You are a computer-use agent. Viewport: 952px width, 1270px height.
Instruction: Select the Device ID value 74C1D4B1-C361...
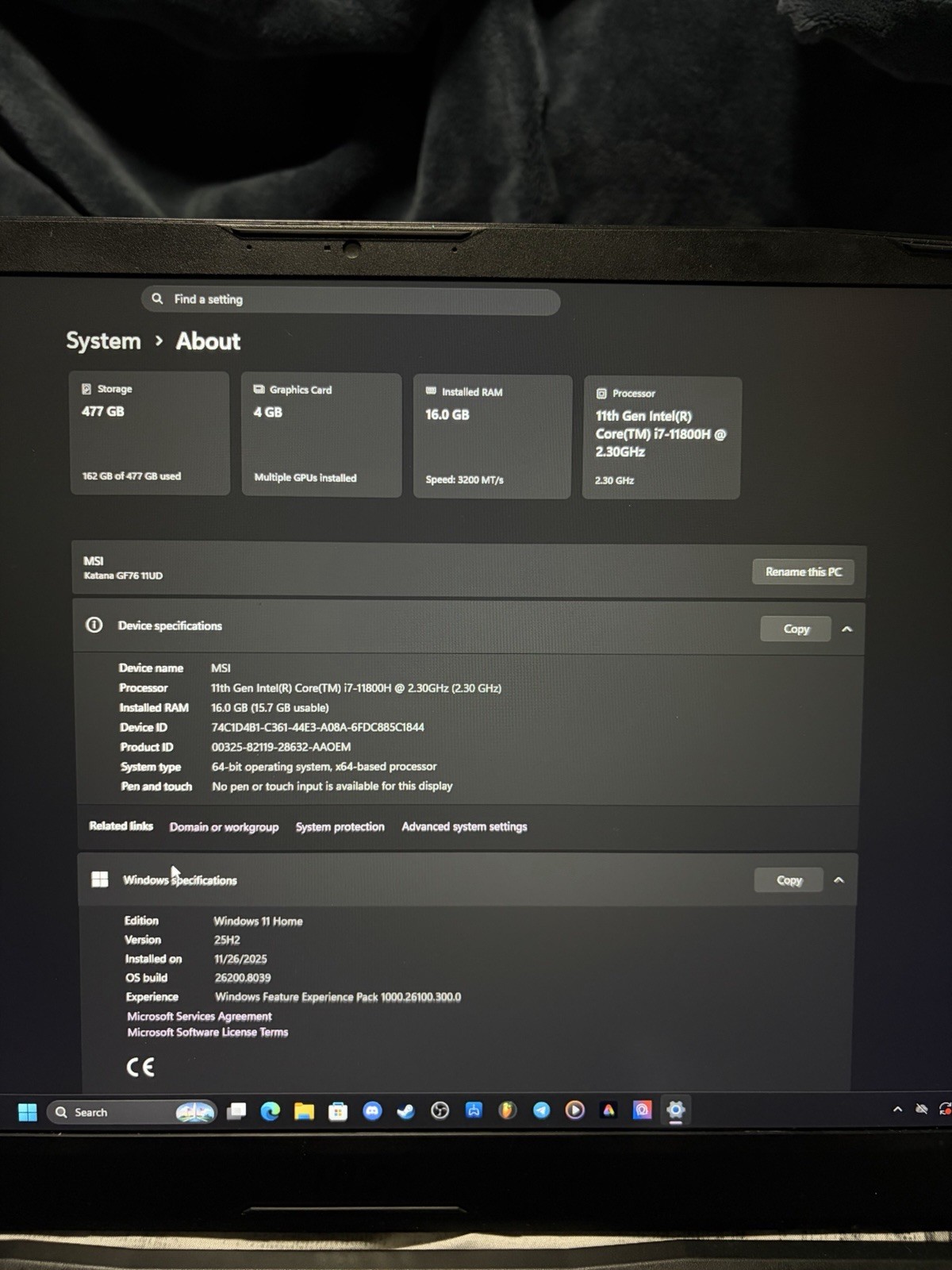pyautogui.click(x=317, y=727)
